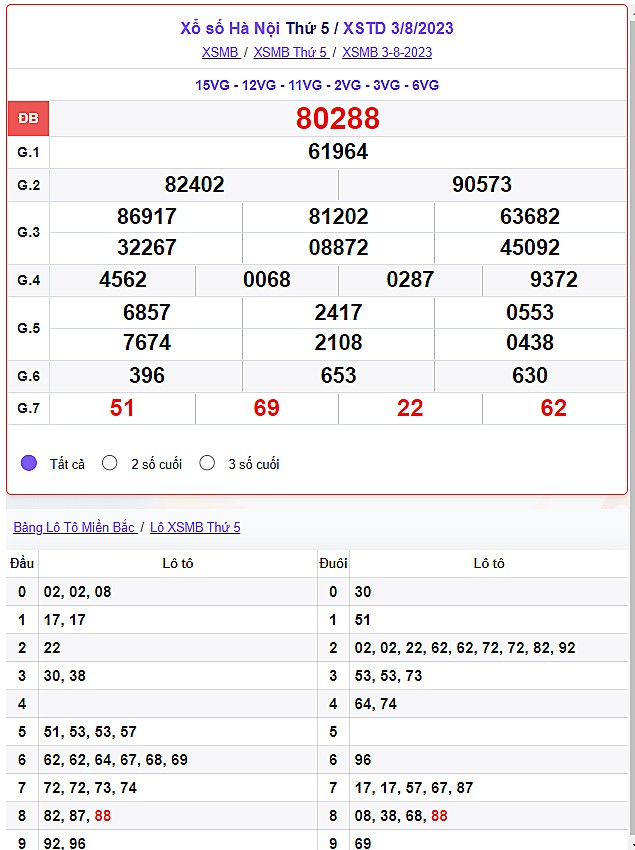
Task: Select G.2 number 90573
Action: tap(482, 184)
